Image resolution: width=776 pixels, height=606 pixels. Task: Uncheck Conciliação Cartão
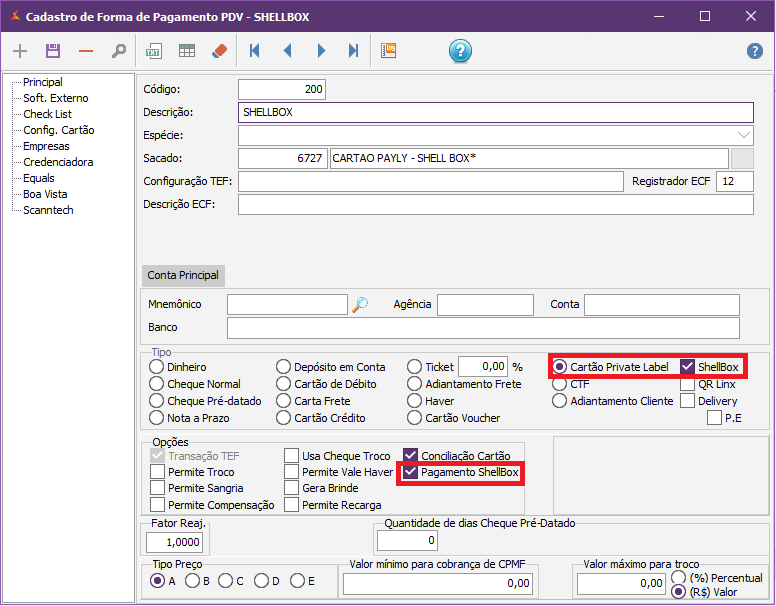(x=410, y=455)
